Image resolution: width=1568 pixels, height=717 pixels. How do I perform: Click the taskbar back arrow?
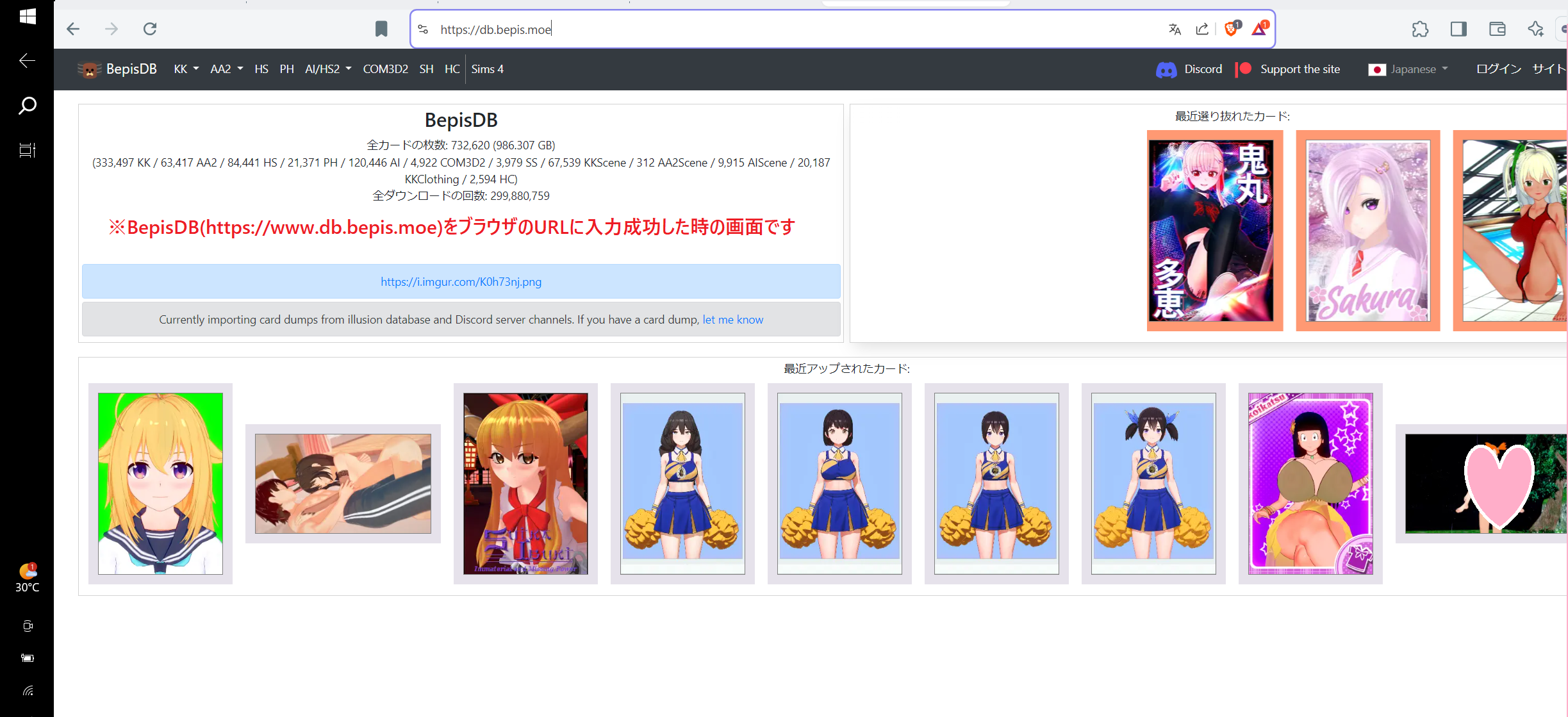coord(27,61)
